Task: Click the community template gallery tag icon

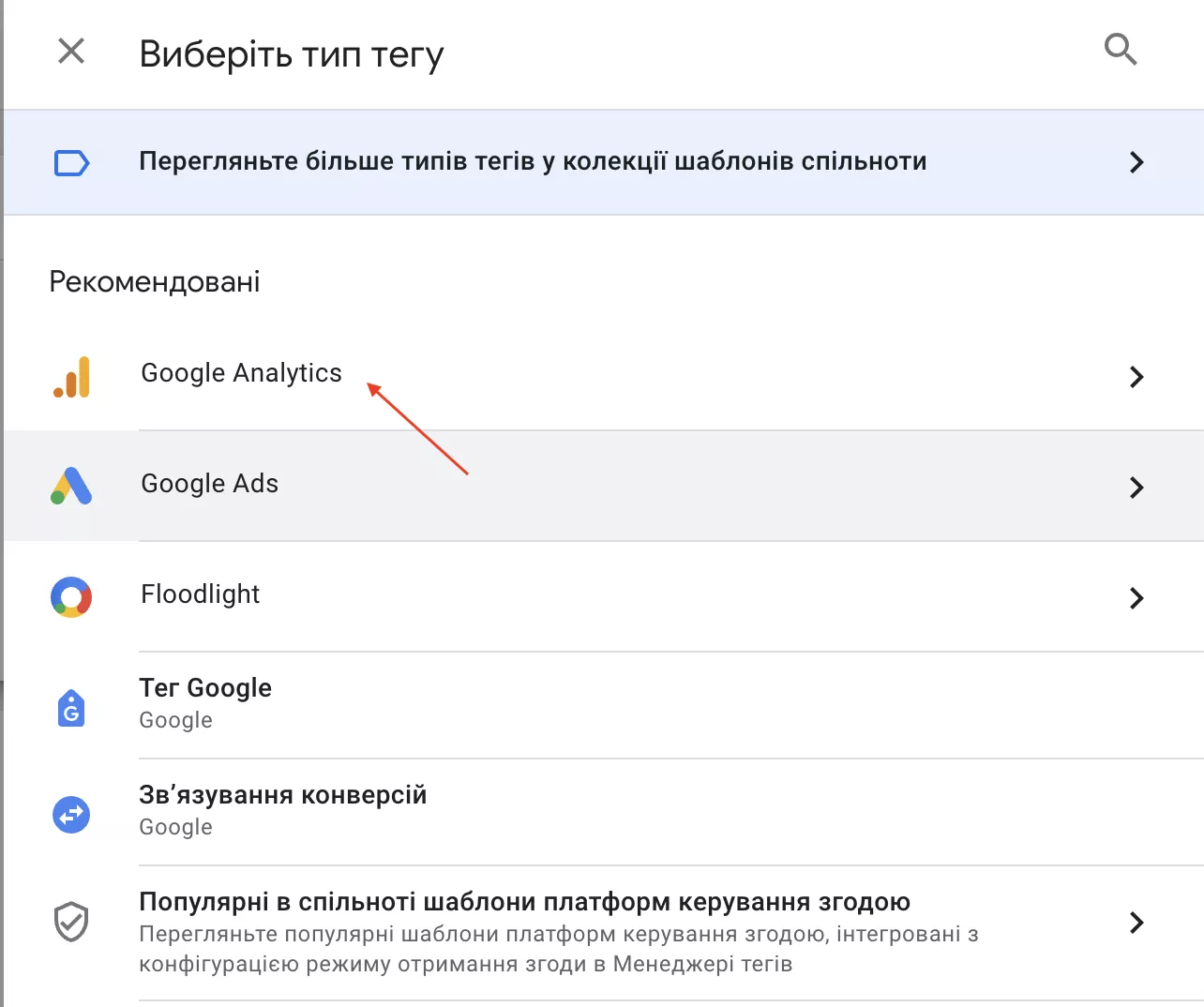Action: (x=71, y=163)
